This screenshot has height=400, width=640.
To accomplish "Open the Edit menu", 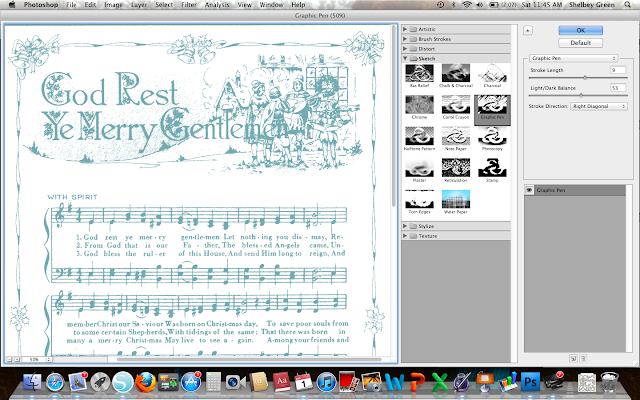I will (90, 5).
